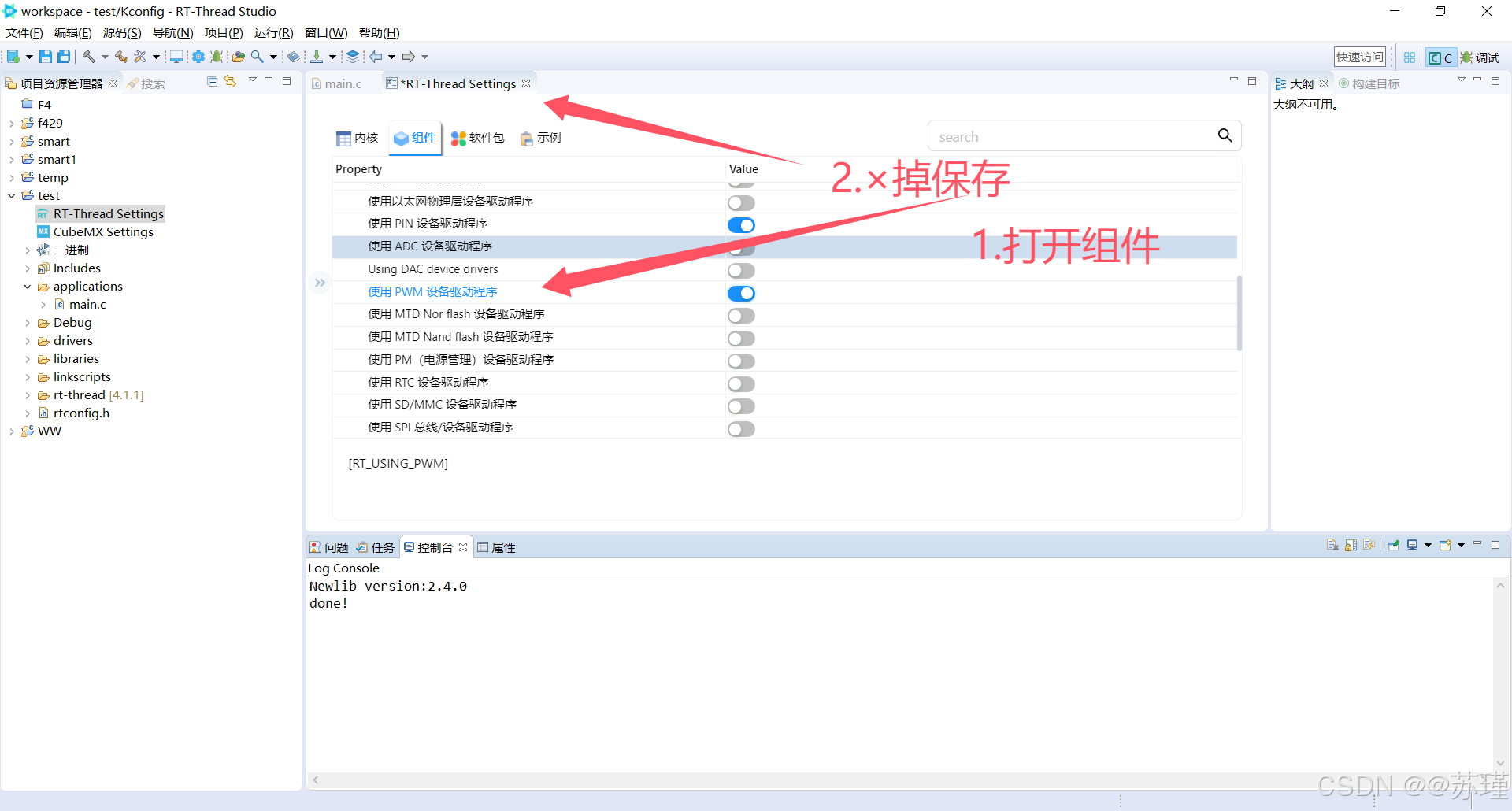Open the 运行(R) menu
Viewport: 1512px width, 811px height.
point(273,33)
